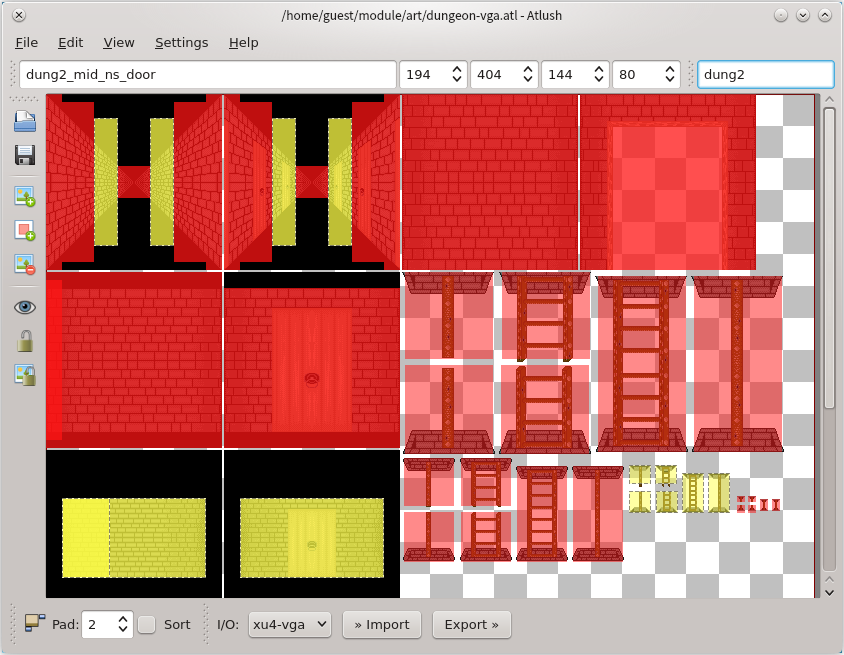This screenshot has width=844, height=655.
Task: Click the Pad value spinner arrows
Action: [123, 625]
